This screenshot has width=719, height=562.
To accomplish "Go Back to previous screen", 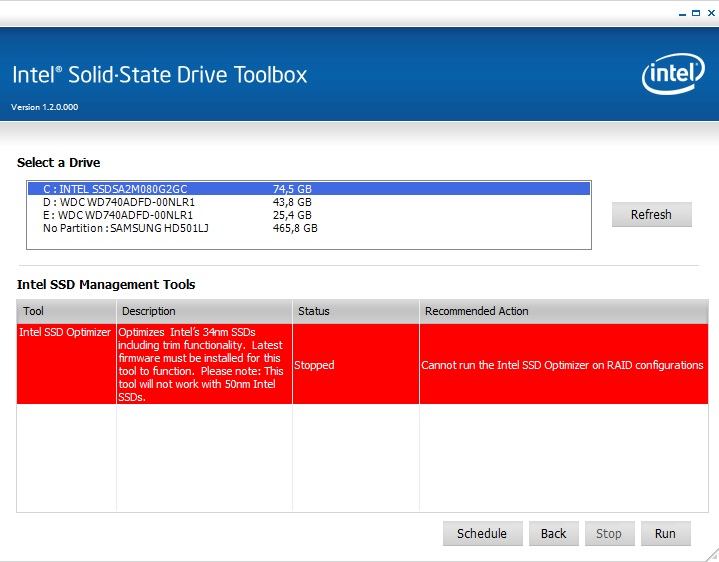I will [553, 534].
